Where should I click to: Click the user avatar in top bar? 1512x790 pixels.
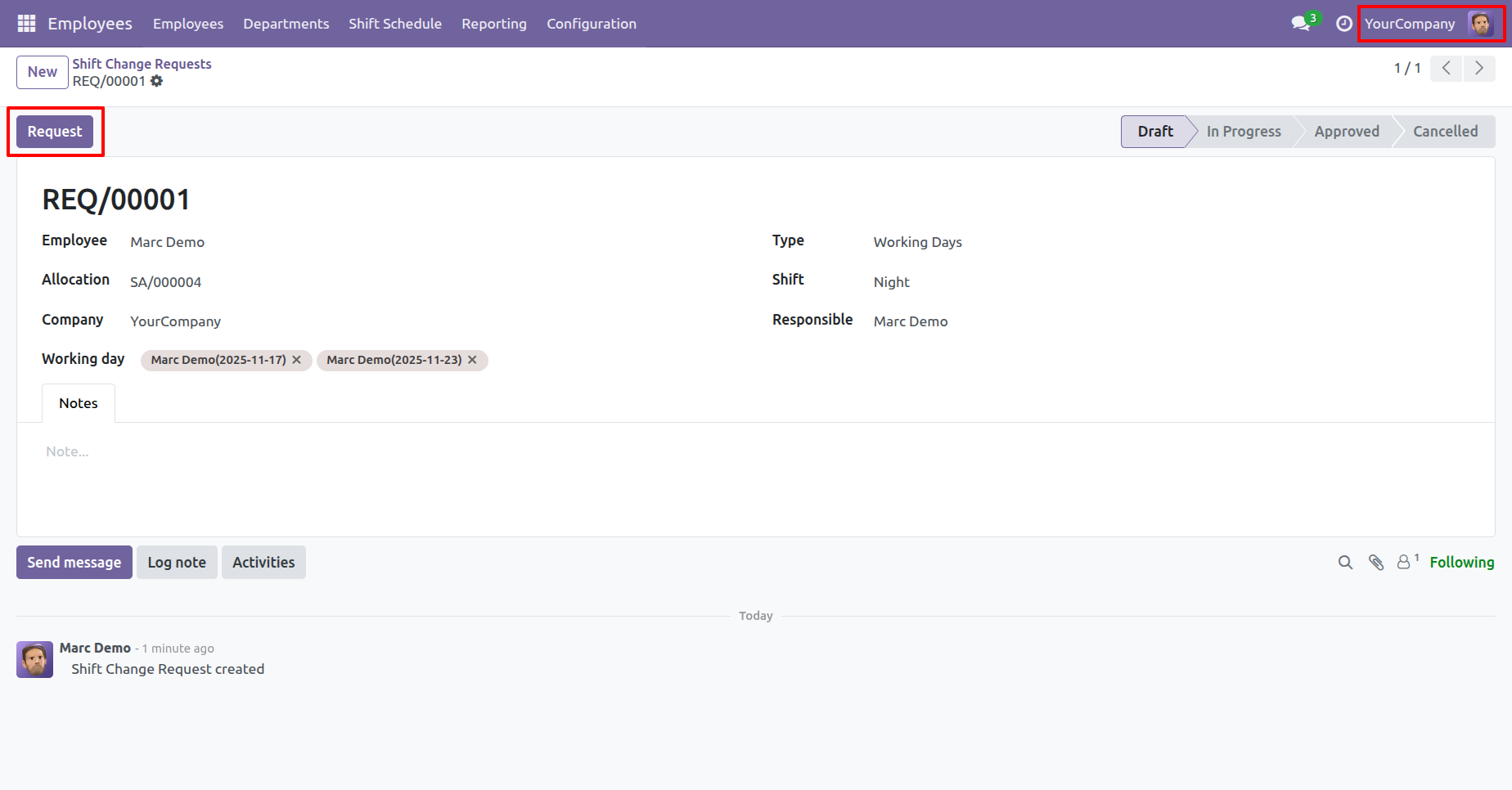[x=1480, y=24]
